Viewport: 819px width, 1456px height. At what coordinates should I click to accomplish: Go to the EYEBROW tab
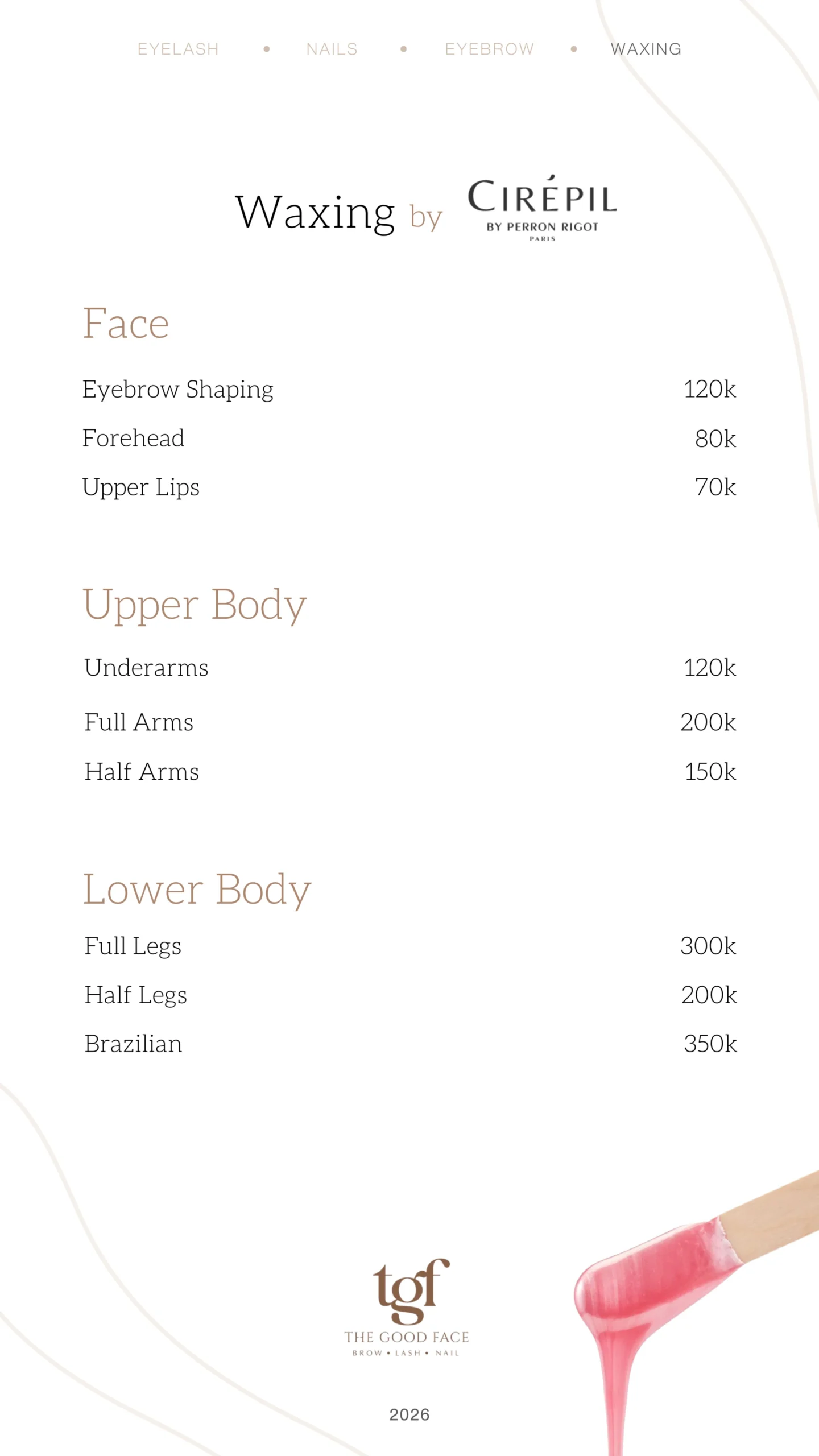(489, 49)
